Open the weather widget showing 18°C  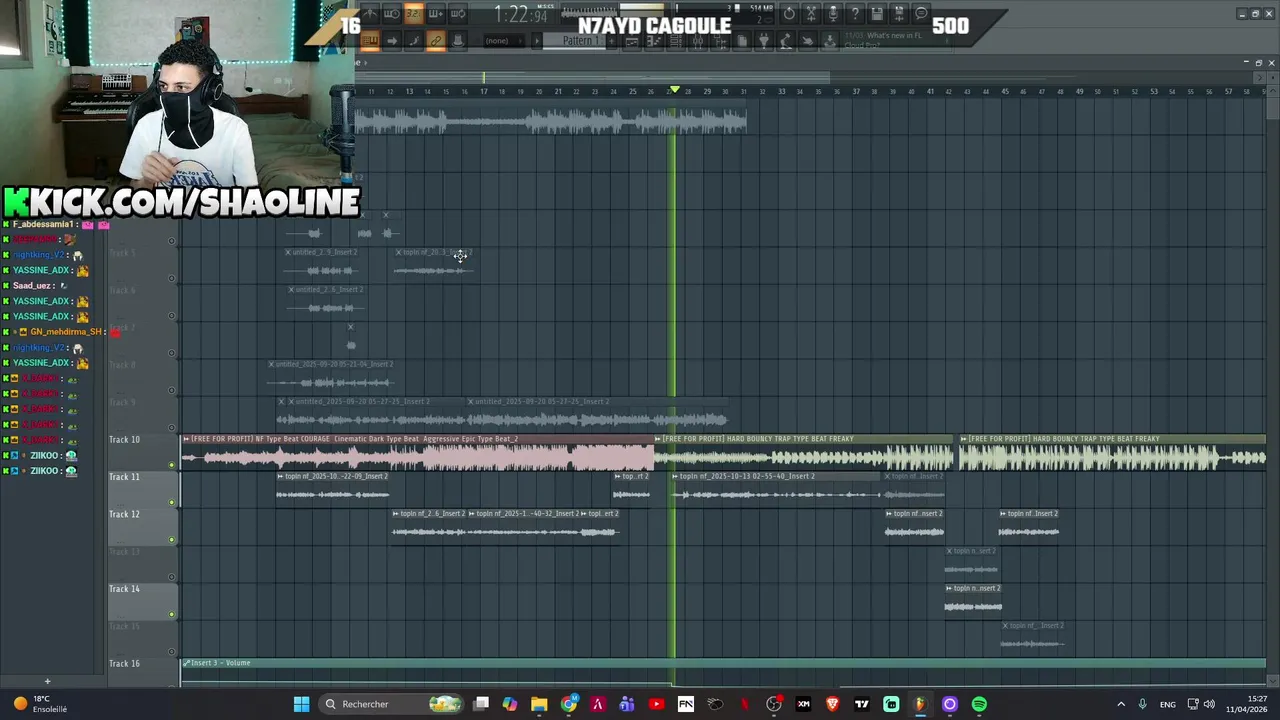[x=40, y=704]
